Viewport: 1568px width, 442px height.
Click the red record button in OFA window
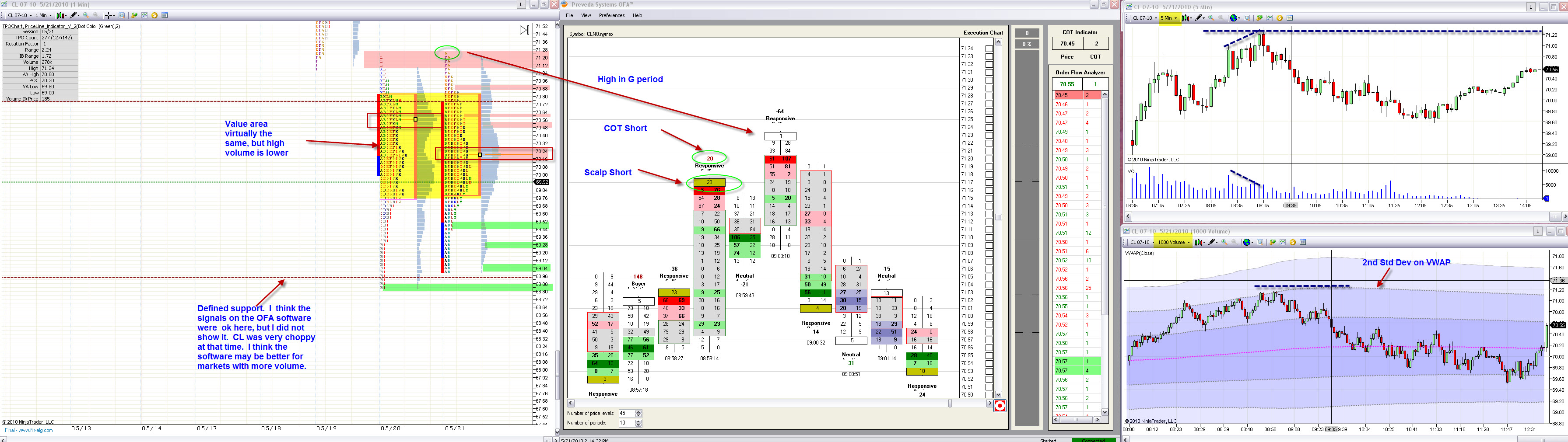(x=1000, y=406)
